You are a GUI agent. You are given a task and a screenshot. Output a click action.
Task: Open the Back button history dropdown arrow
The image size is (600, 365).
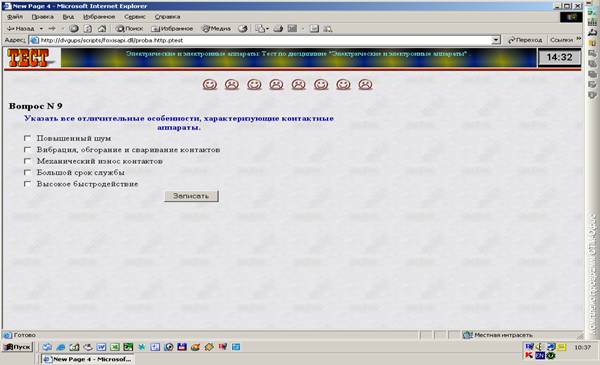point(41,29)
